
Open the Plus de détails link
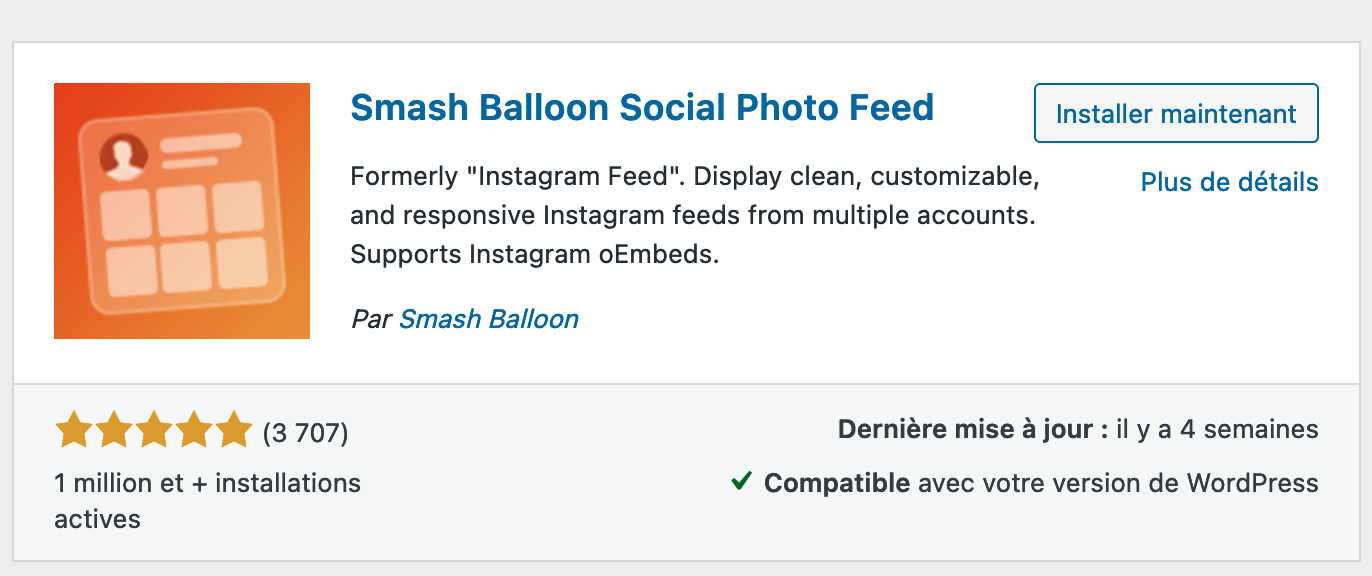click(1229, 183)
